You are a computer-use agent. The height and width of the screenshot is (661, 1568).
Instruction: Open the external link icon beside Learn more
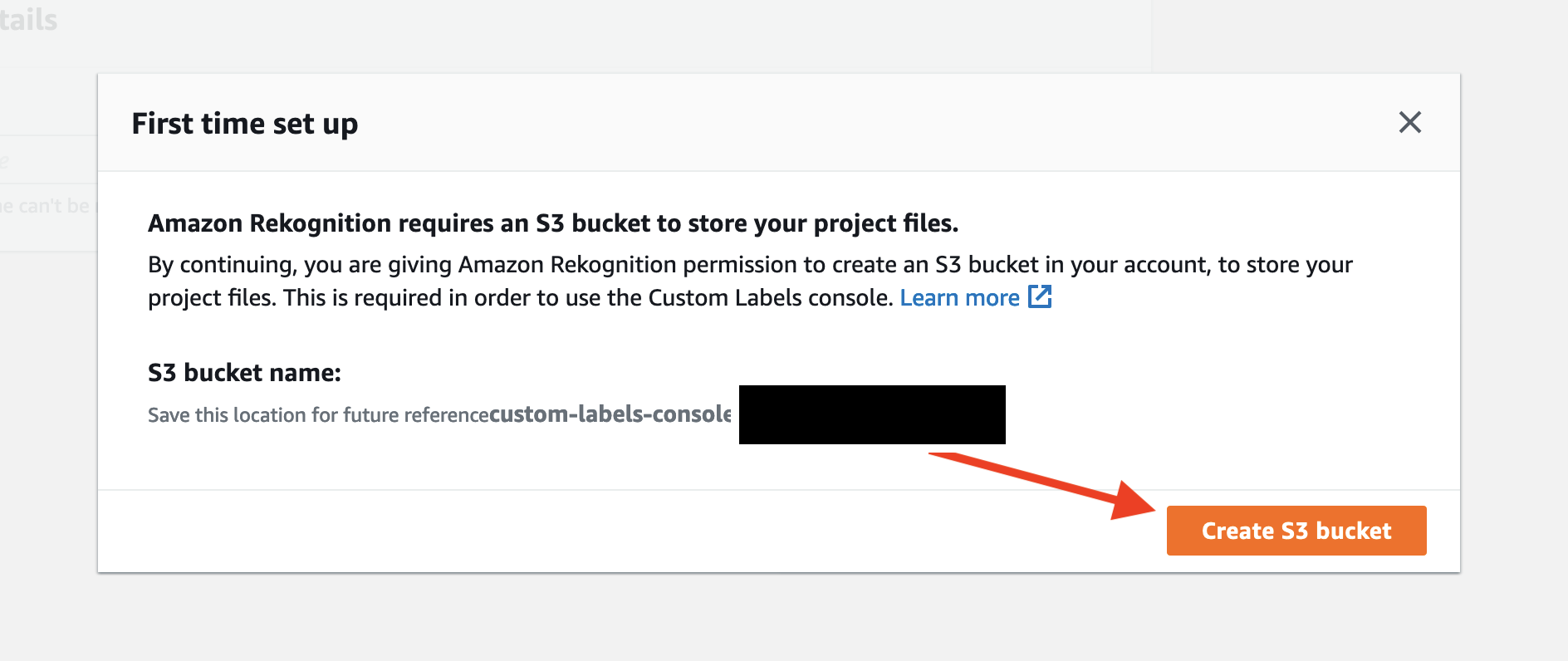[x=1040, y=296]
